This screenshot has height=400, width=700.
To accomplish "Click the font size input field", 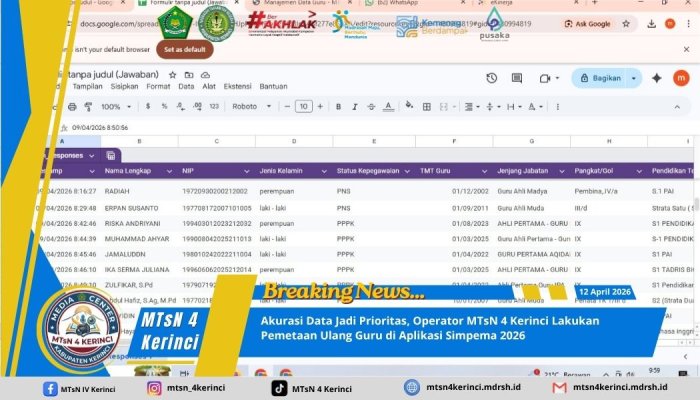I will point(304,107).
